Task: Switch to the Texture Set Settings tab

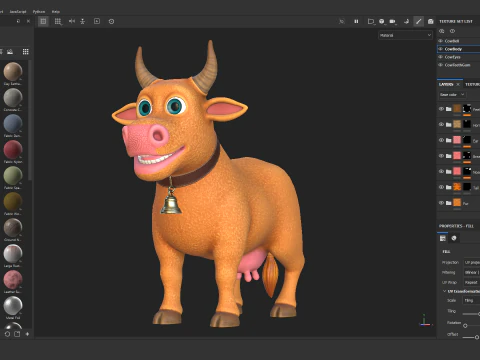Action: (x=472, y=84)
